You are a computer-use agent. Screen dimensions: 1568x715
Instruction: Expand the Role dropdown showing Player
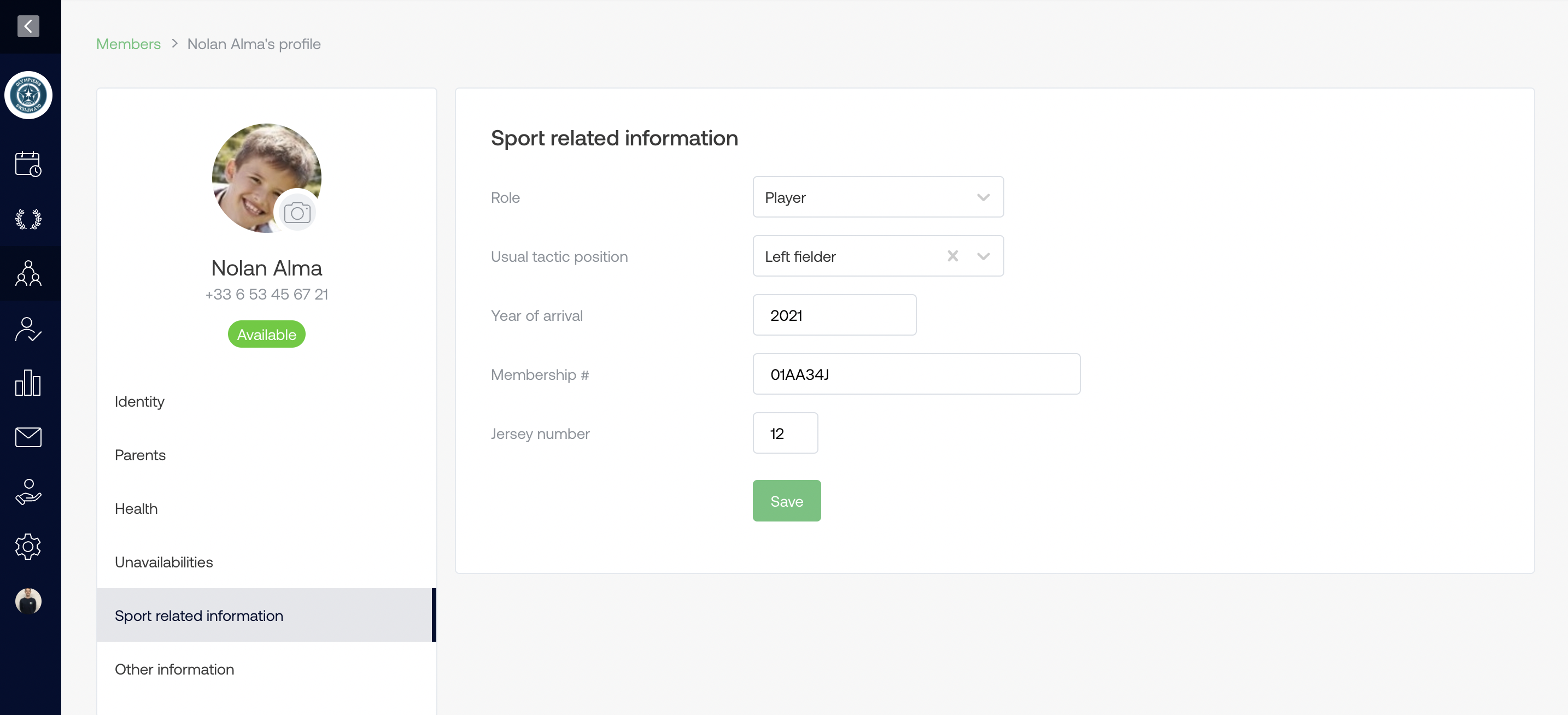877,197
